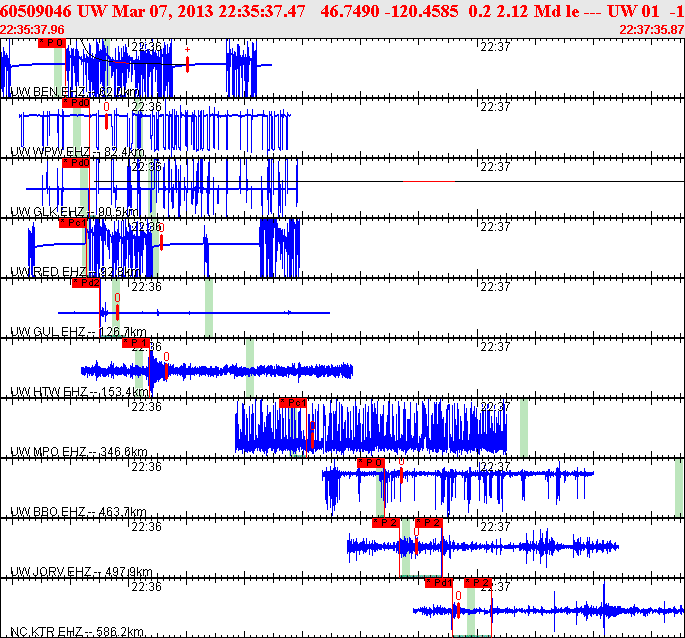
Task: Select the P pick flag on the WPW trace
Action: (76, 102)
